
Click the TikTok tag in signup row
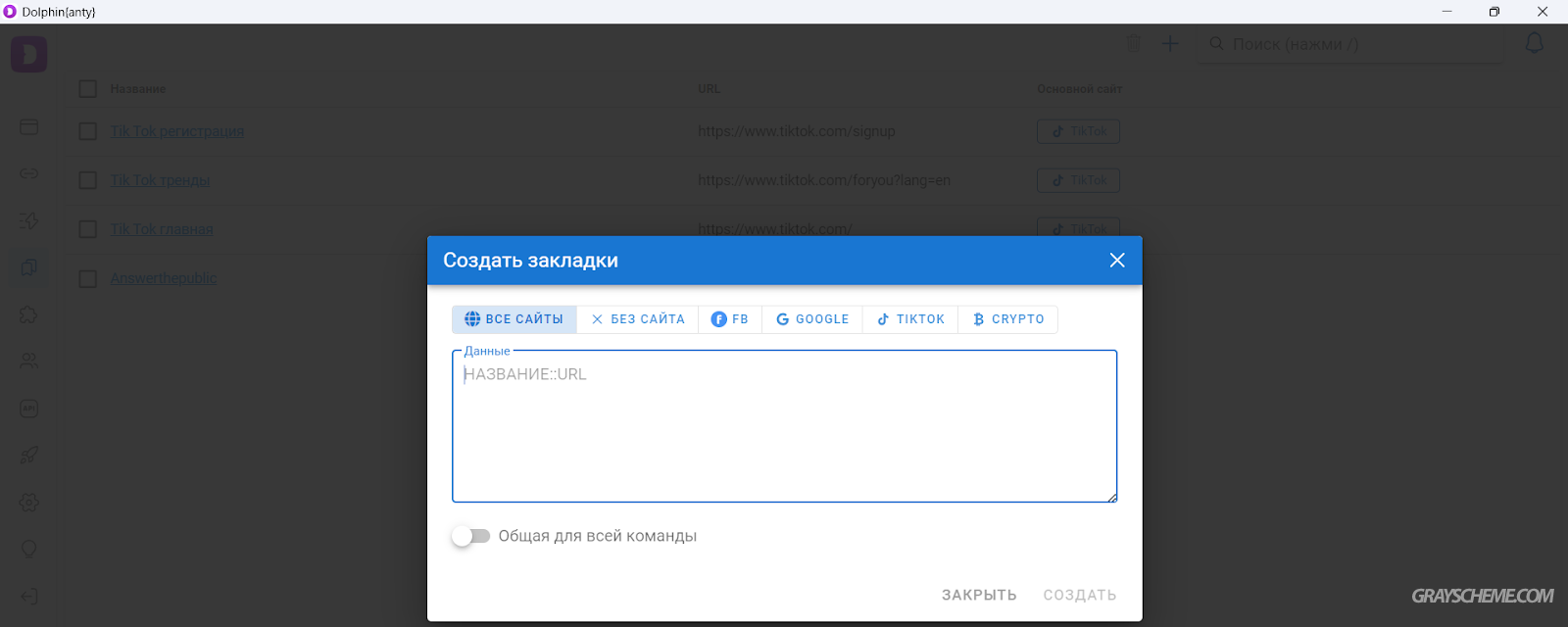(1078, 131)
